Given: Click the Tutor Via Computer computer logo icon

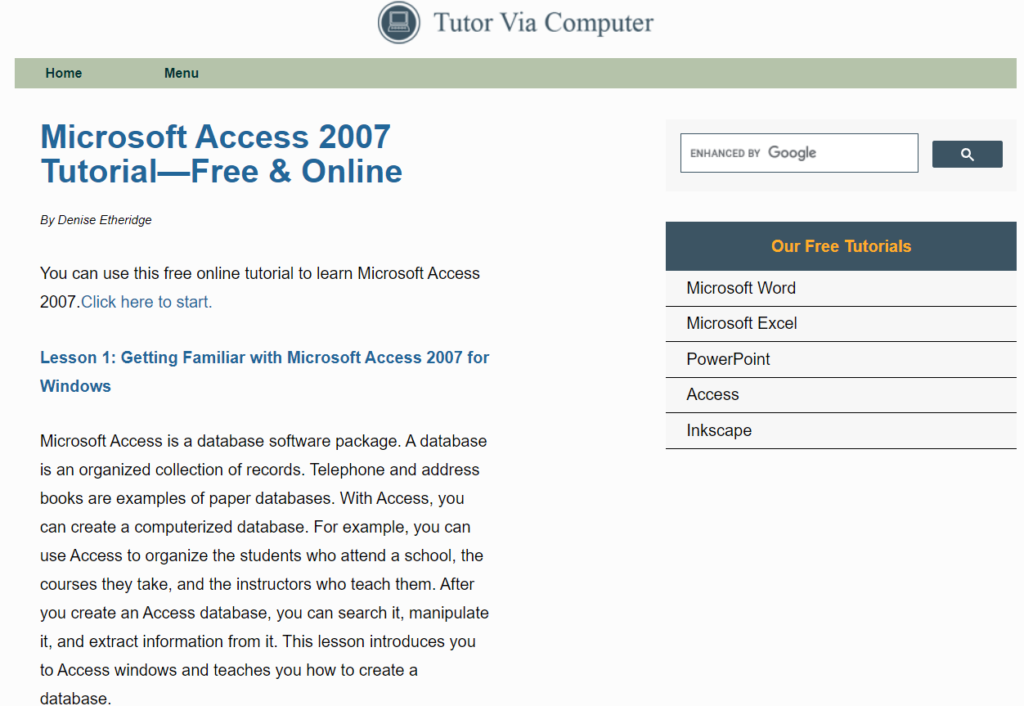Looking at the screenshot, I should [x=398, y=23].
